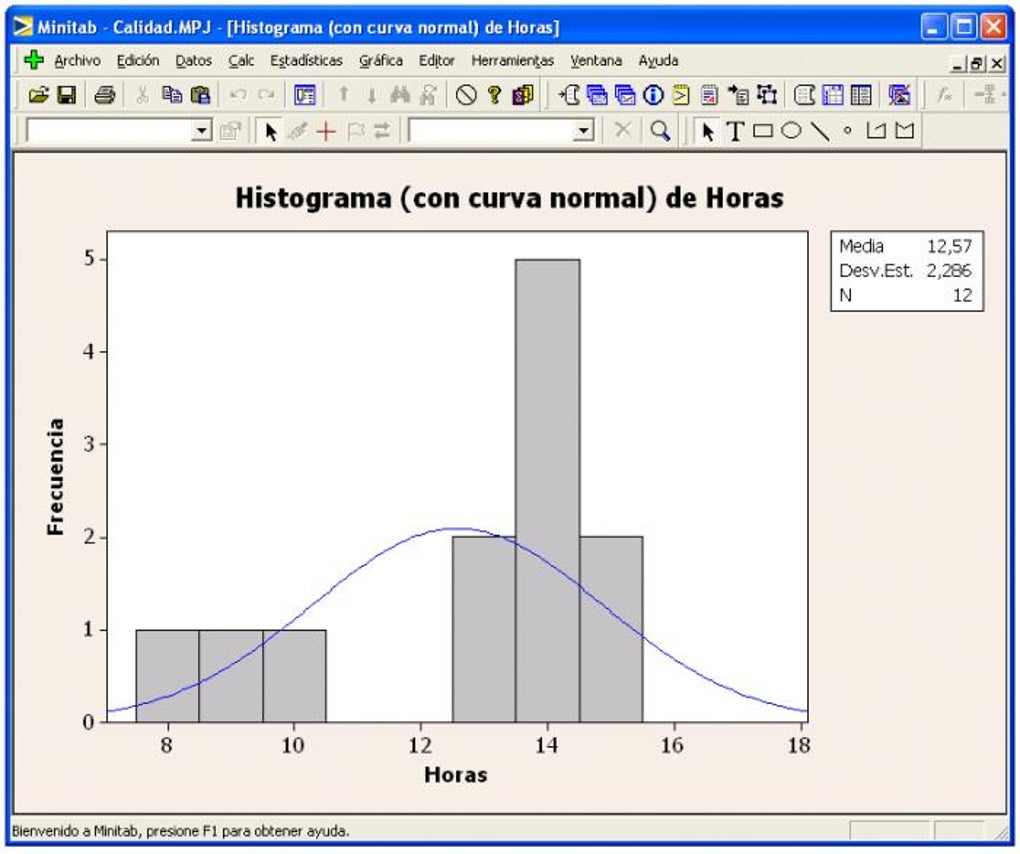The image size is (1020, 854).
Task: Select the Text tool (T)
Action: [x=735, y=131]
